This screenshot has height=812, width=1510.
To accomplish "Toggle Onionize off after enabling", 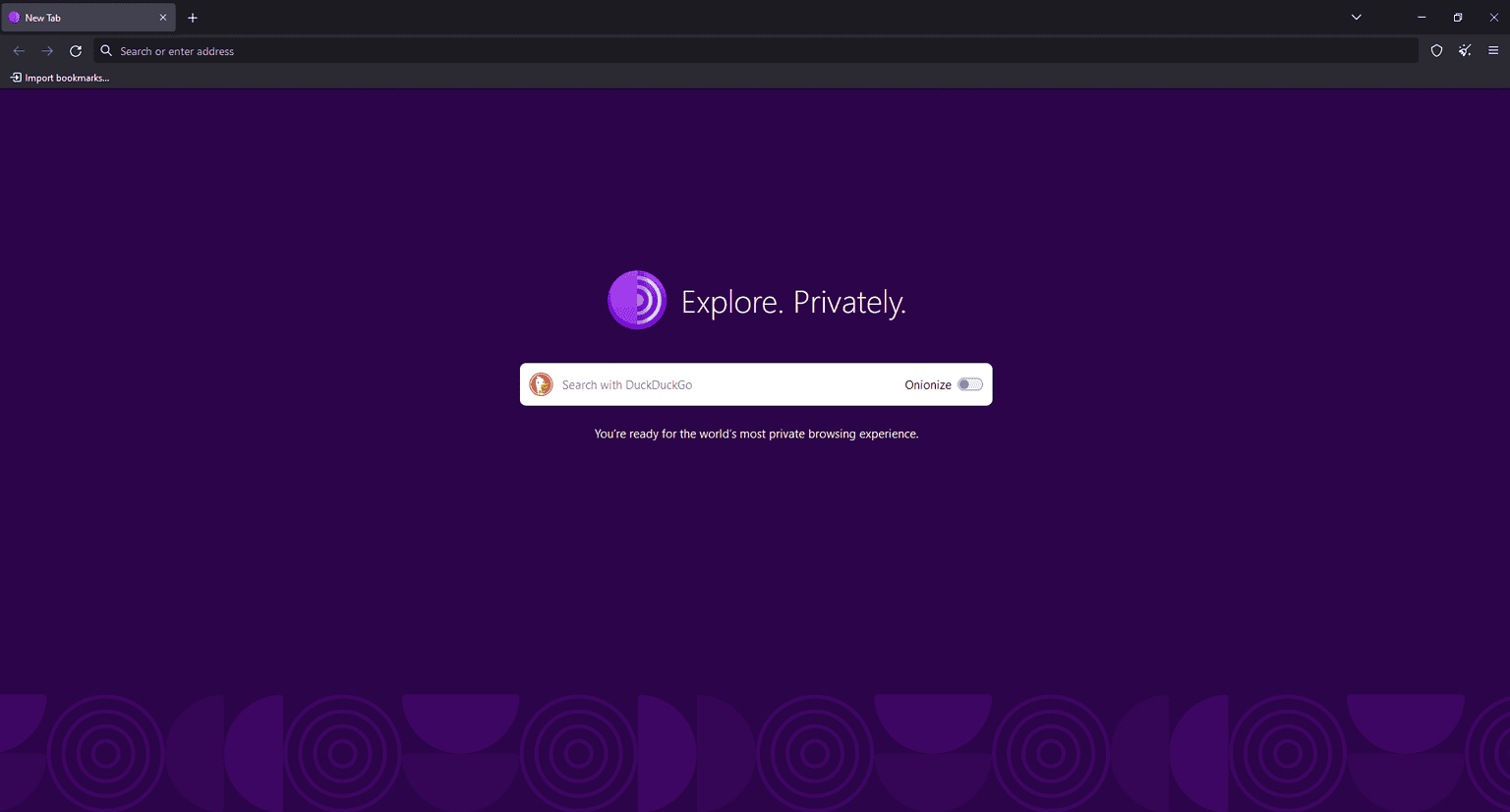I will (969, 384).
